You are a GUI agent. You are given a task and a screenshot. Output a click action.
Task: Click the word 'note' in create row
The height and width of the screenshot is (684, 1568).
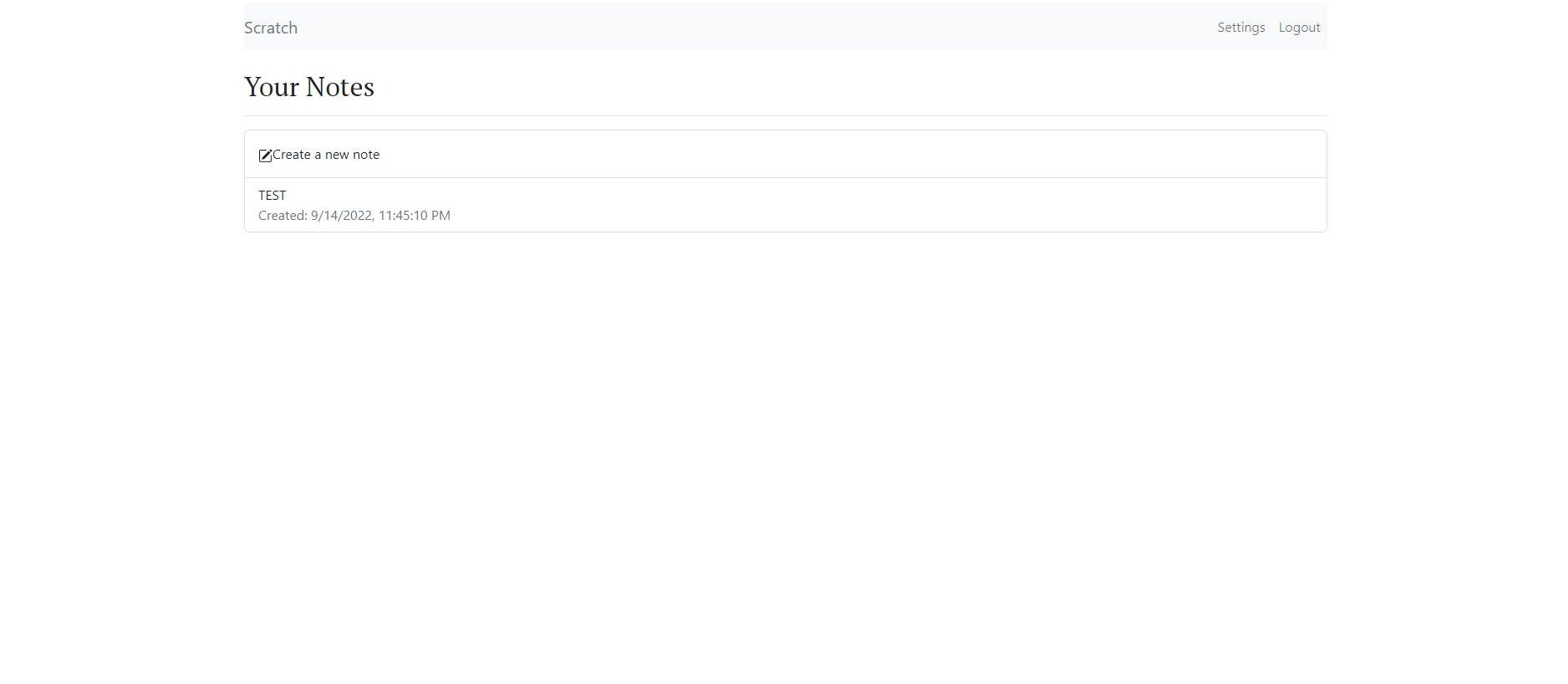366,155
